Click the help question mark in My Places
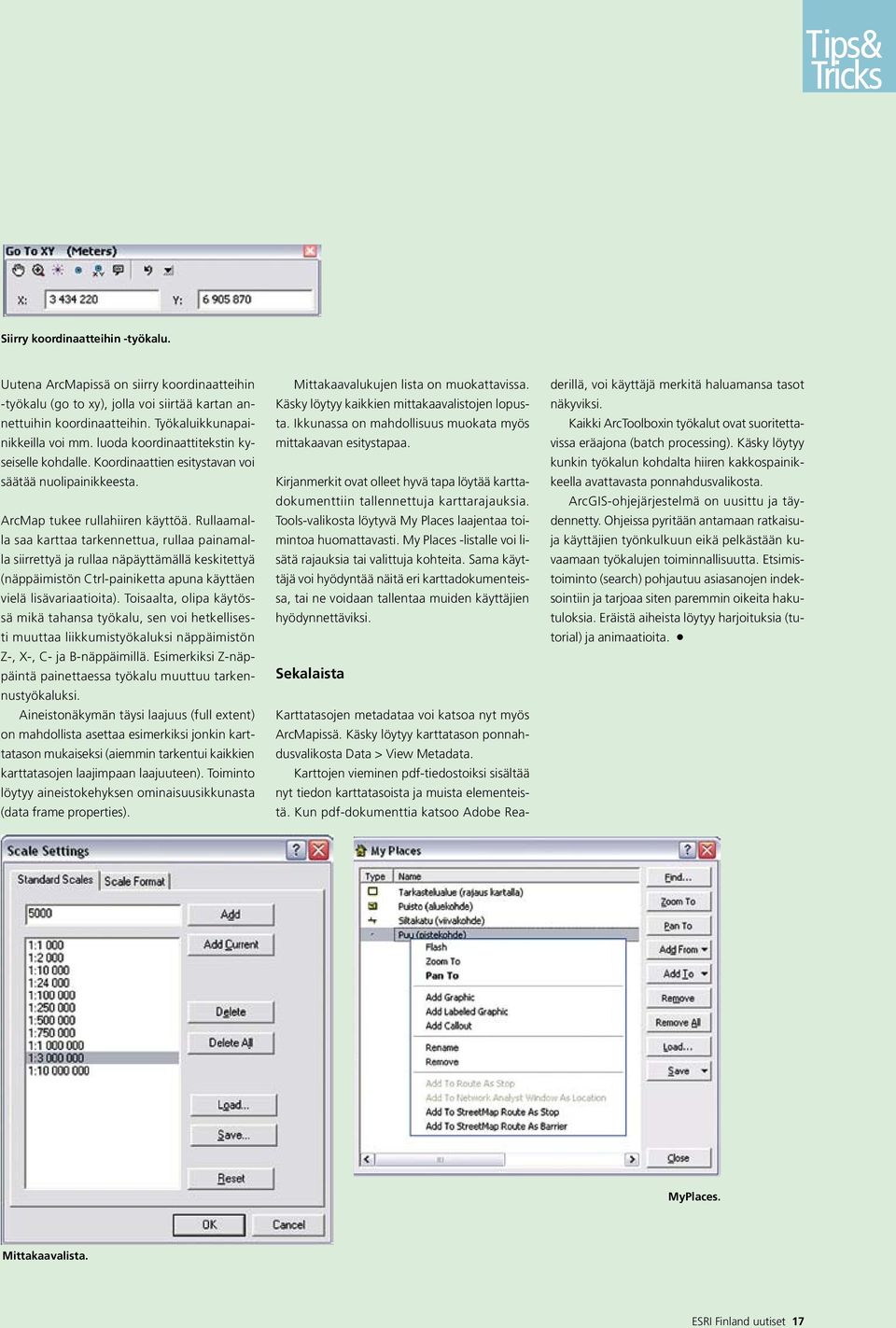Viewport: 896px width, 1328px height. pyautogui.click(x=688, y=849)
